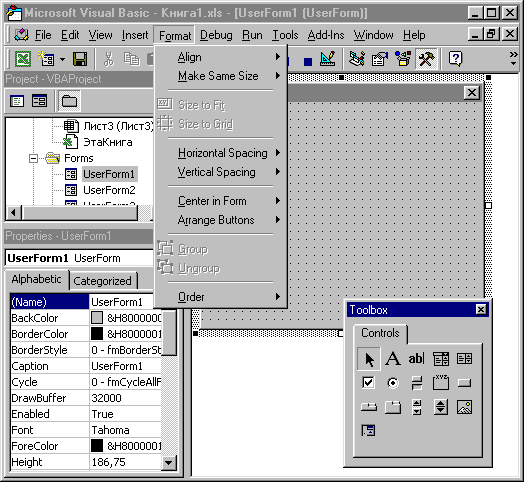Switch to Categorized properties tab
Screen dimensions: 524x482
(x=102, y=281)
